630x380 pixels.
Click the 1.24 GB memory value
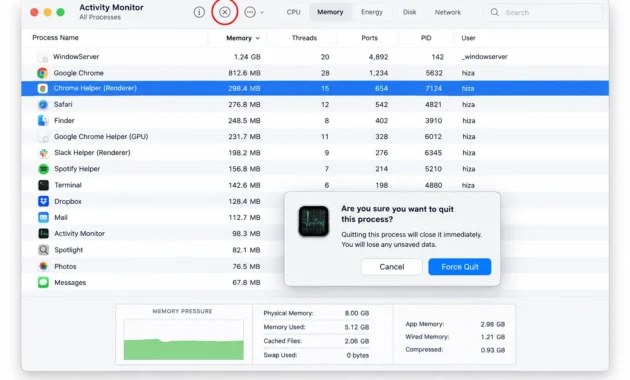coord(247,57)
